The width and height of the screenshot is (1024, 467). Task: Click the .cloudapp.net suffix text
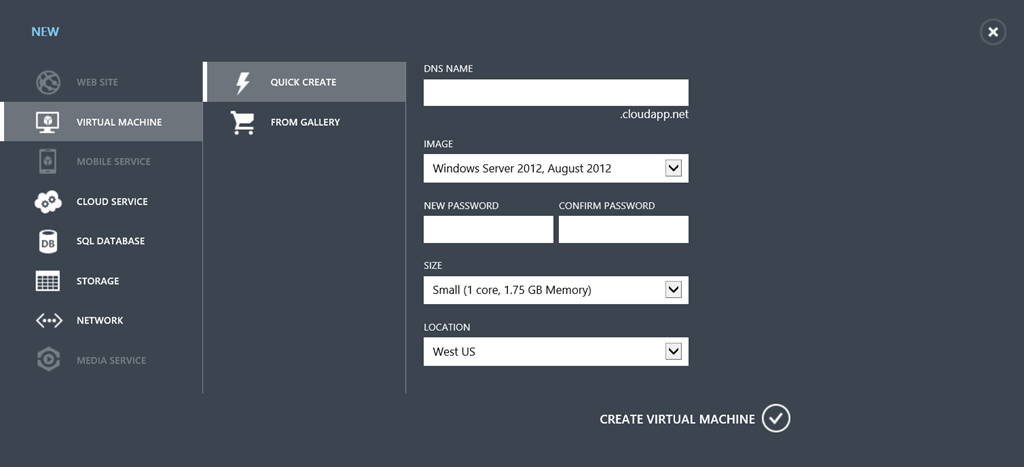click(654, 115)
